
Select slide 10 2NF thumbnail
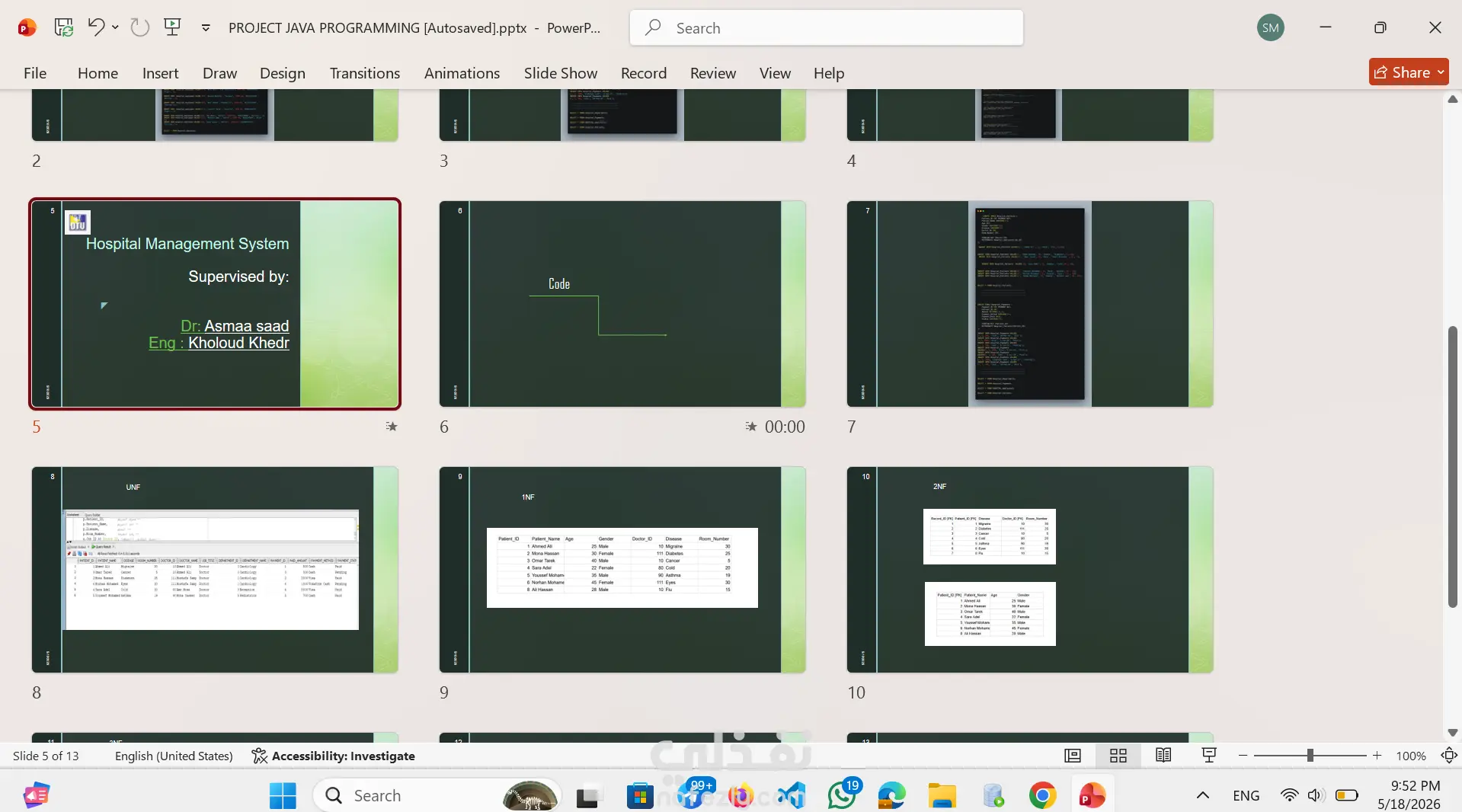pyautogui.click(x=1030, y=570)
